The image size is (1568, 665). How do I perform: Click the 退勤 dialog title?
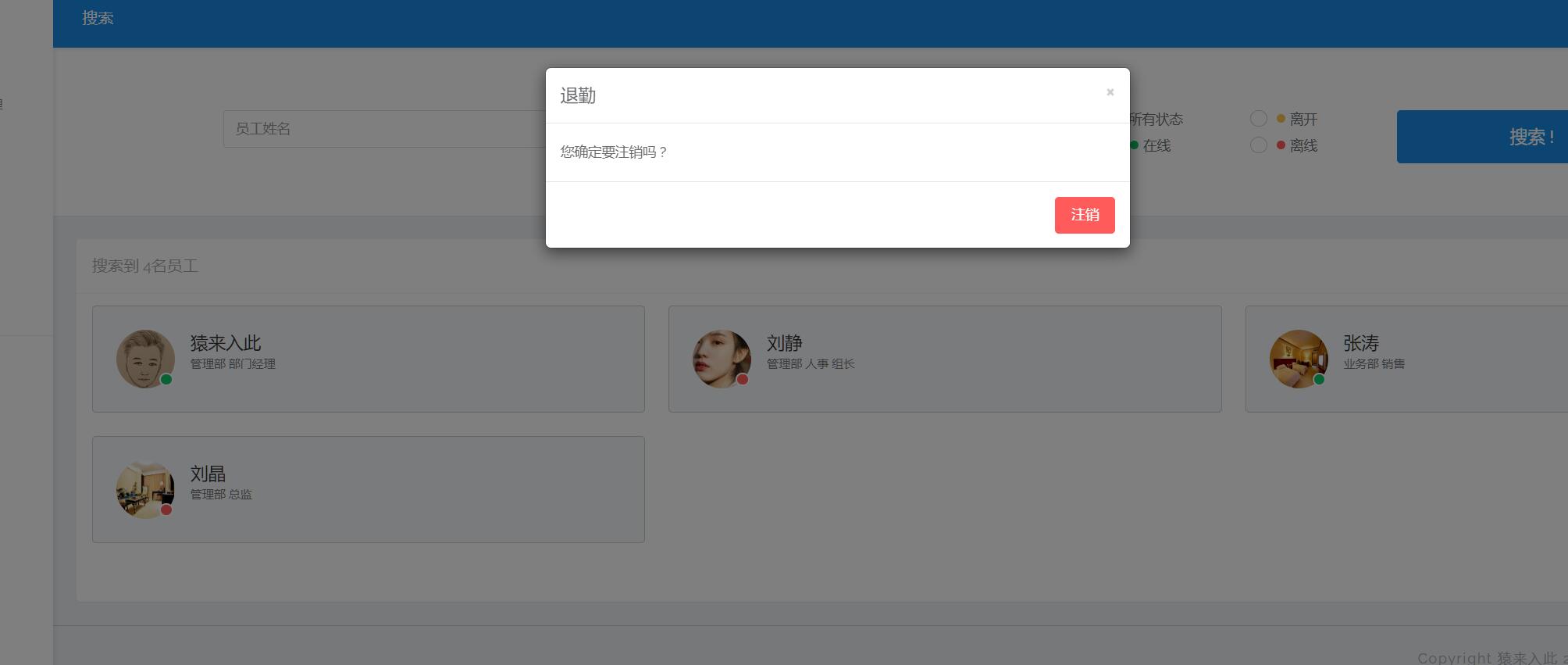[578, 95]
